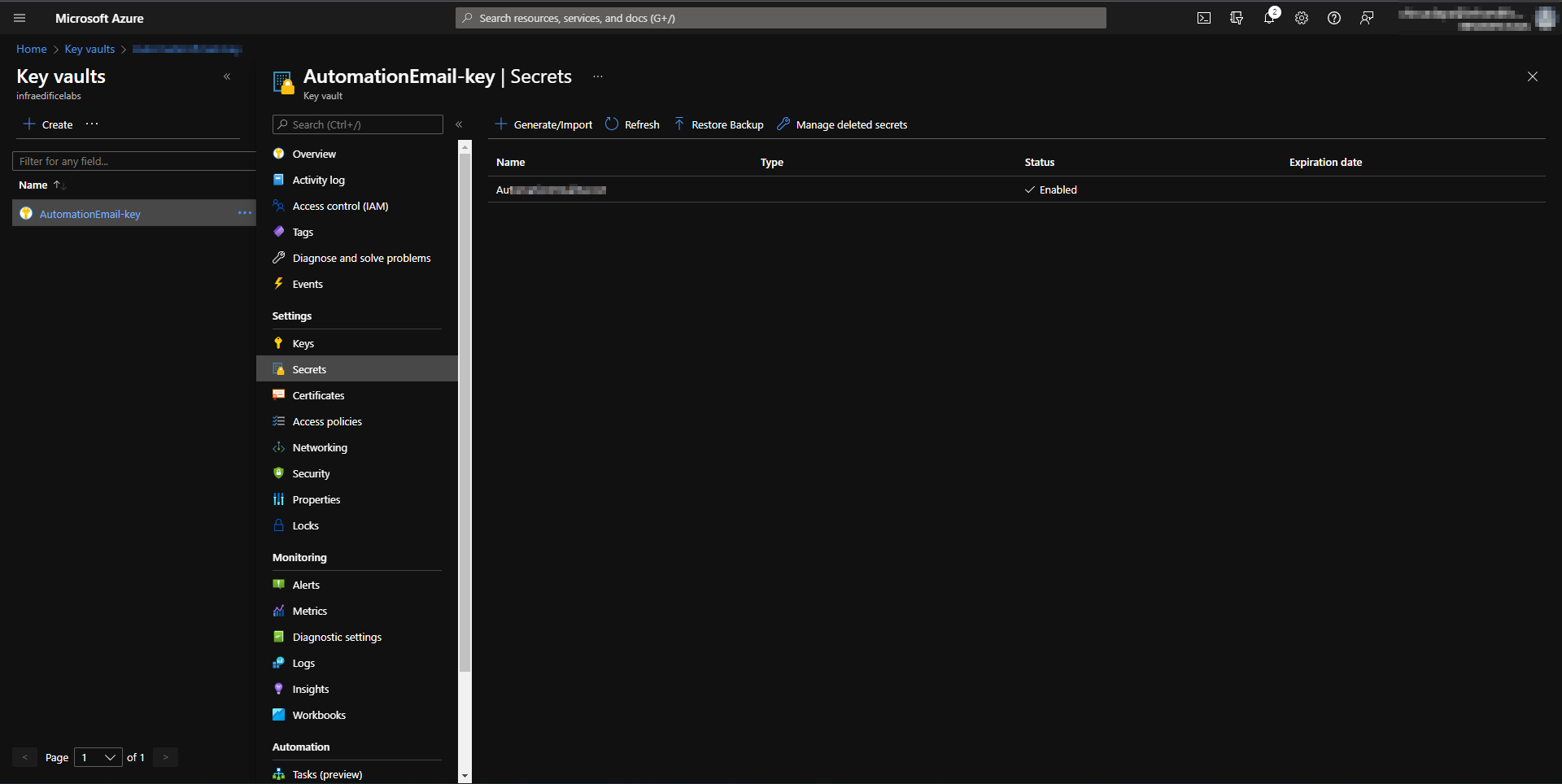Go to the previous page arrow
The width and height of the screenshot is (1562, 784).
click(24, 757)
